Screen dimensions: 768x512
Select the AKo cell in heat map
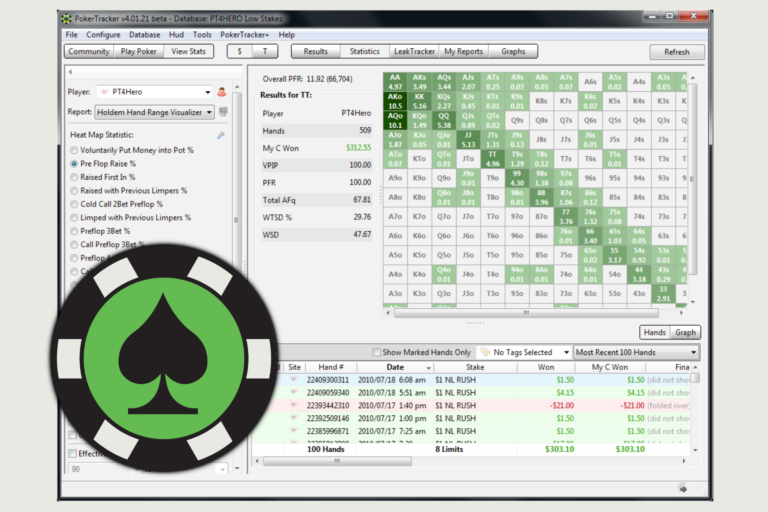click(x=395, y=101)
